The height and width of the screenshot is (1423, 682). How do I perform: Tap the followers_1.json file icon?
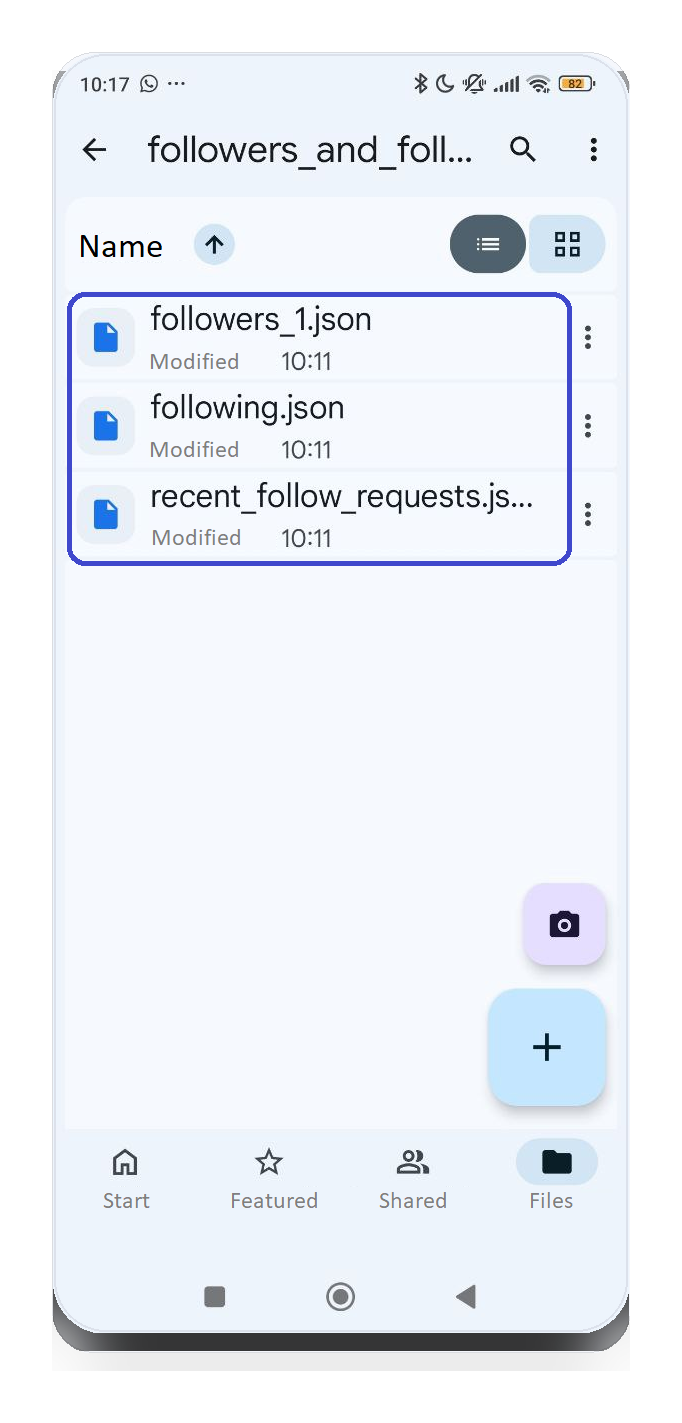[x=105, y=337]
